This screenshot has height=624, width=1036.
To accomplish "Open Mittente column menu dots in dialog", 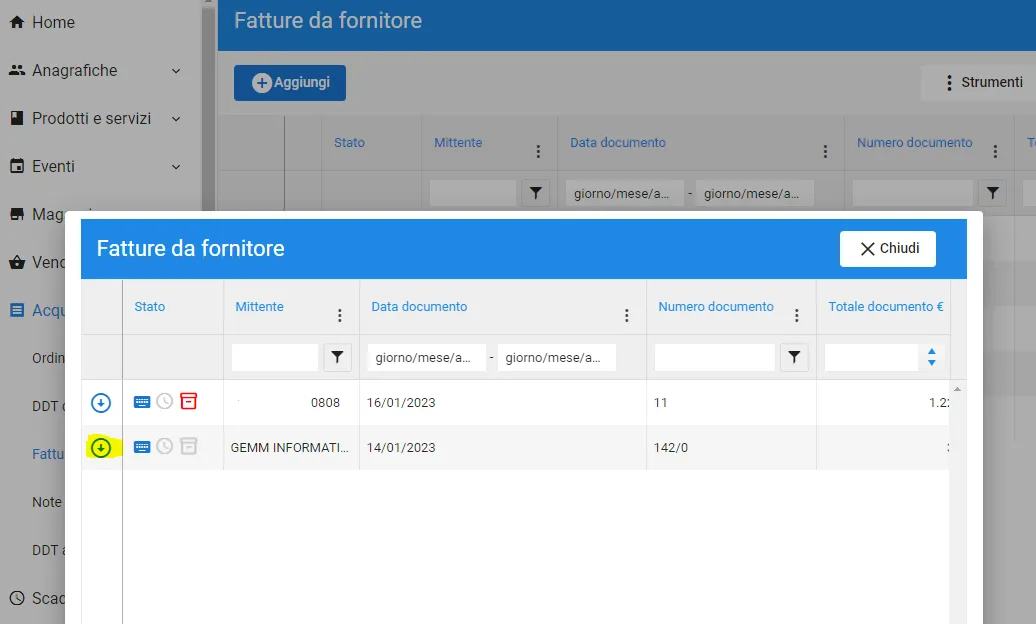I will [340, 315].
